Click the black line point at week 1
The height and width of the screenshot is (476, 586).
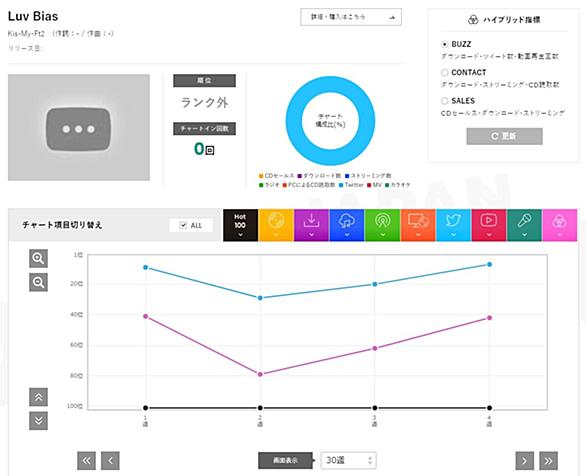pos(145,408)
